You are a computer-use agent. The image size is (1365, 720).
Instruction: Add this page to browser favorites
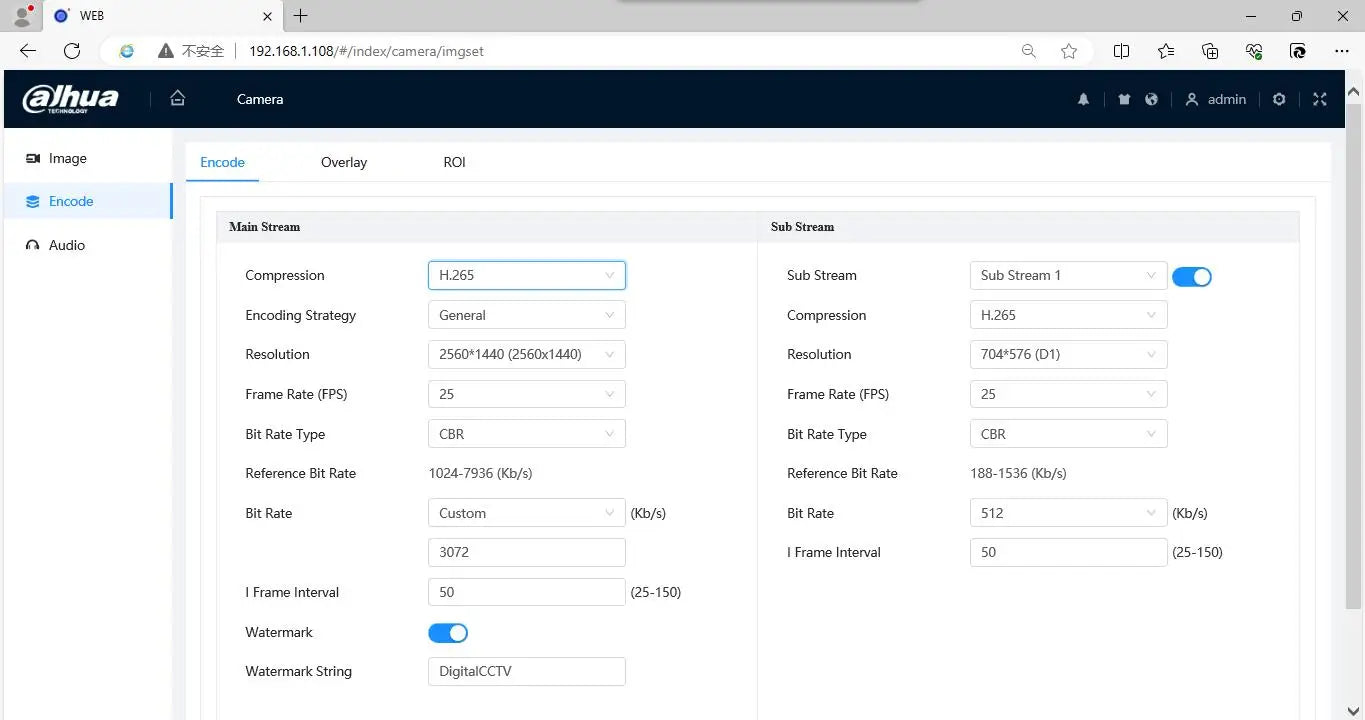[x=1069, y=51]
